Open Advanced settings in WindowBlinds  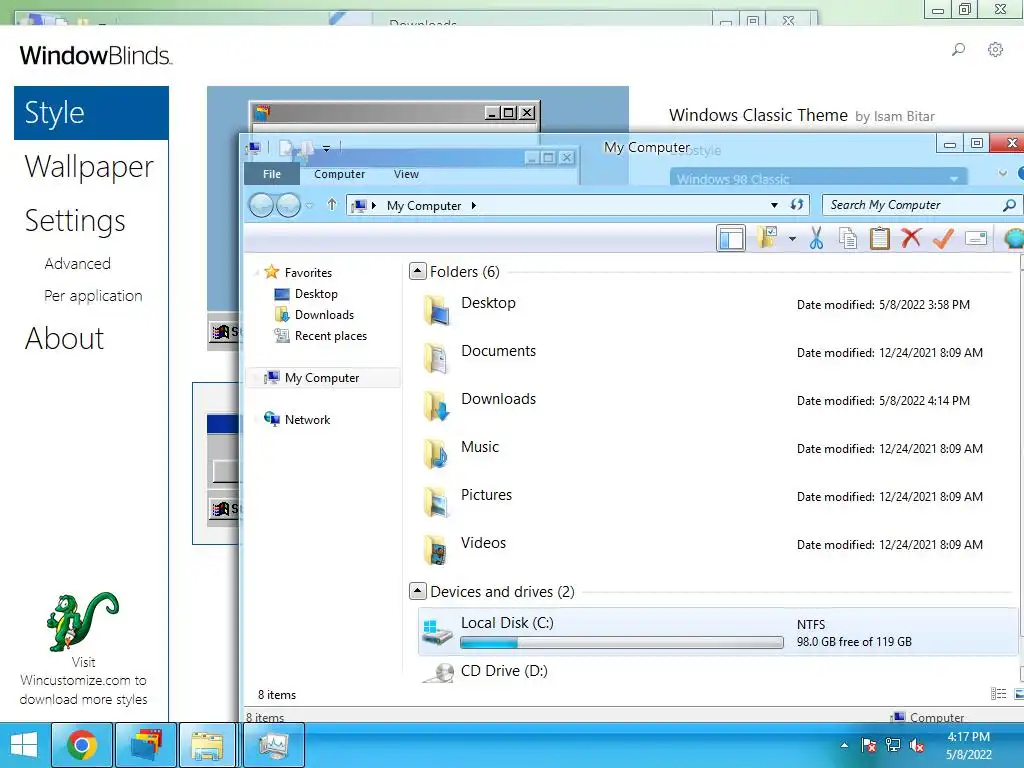[x=78, y=263]
